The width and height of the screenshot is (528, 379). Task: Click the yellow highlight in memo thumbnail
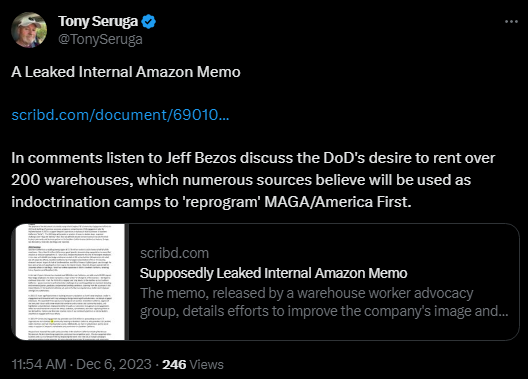click(52, 321)
